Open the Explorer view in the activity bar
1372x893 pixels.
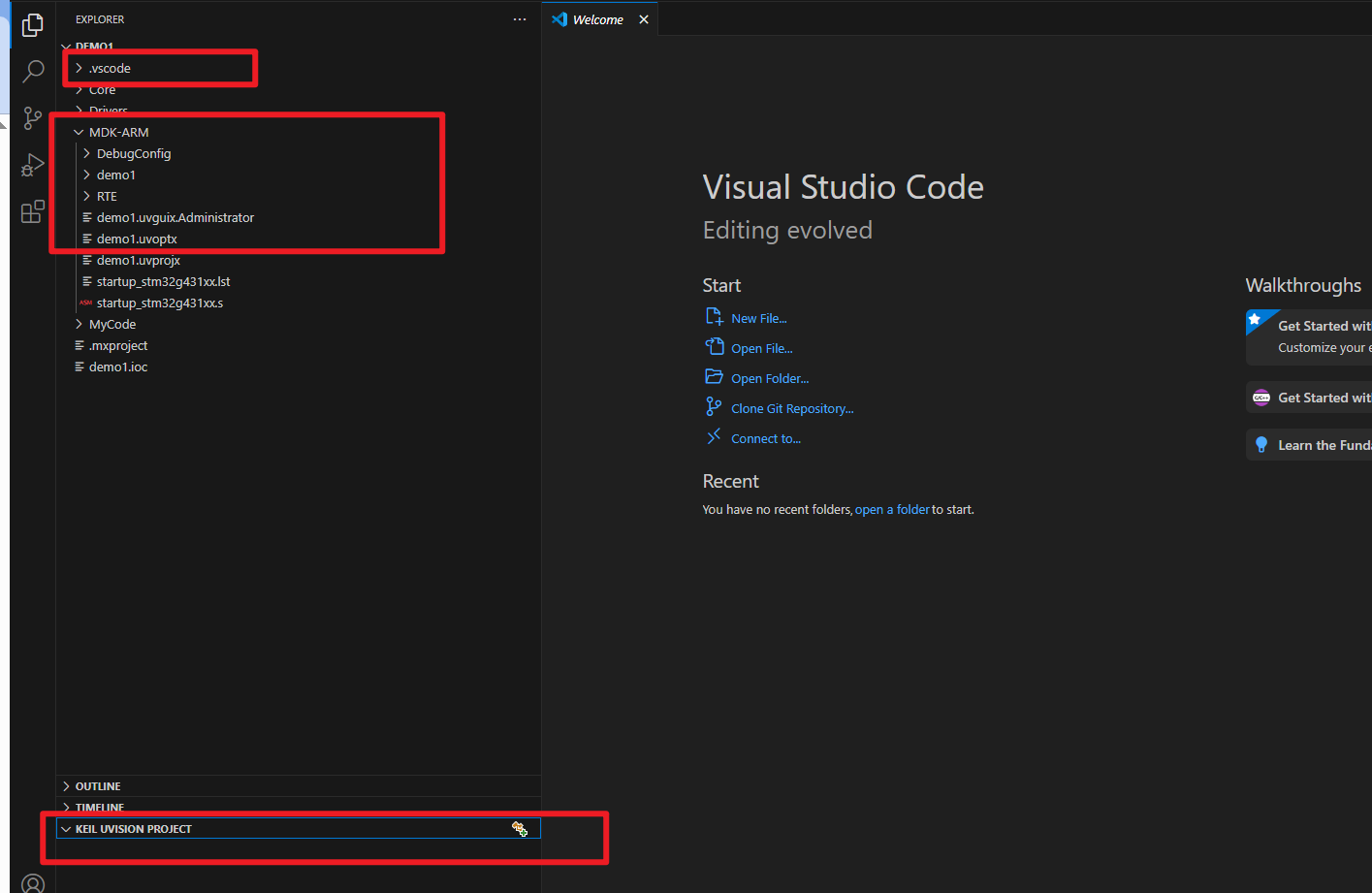coord(32,25)
